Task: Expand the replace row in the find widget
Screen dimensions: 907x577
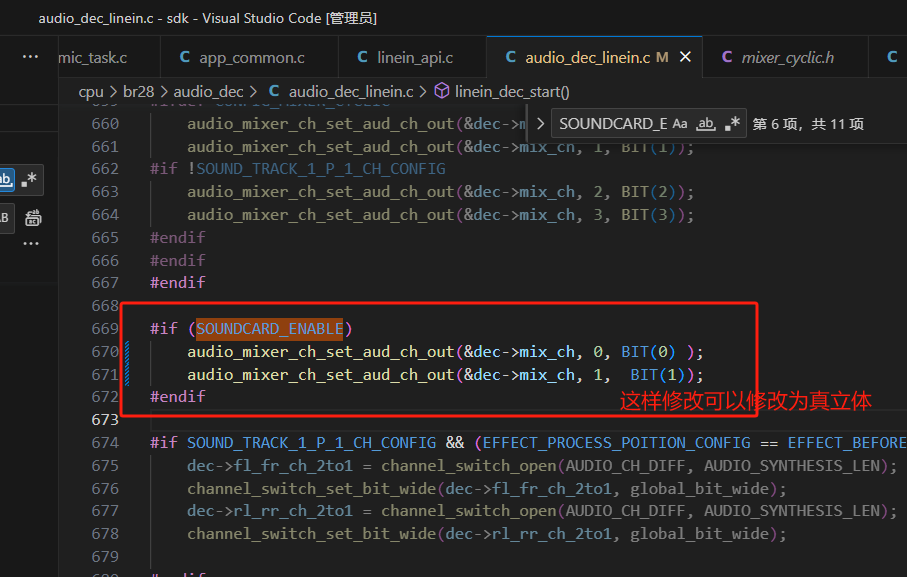Action: pyautogui.click(x=540, y=124)
